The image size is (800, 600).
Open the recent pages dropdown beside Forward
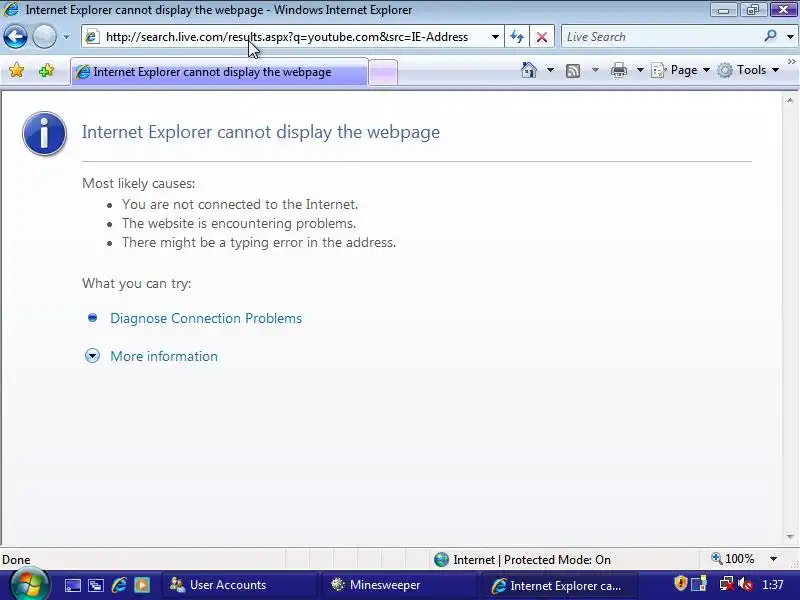66,37
